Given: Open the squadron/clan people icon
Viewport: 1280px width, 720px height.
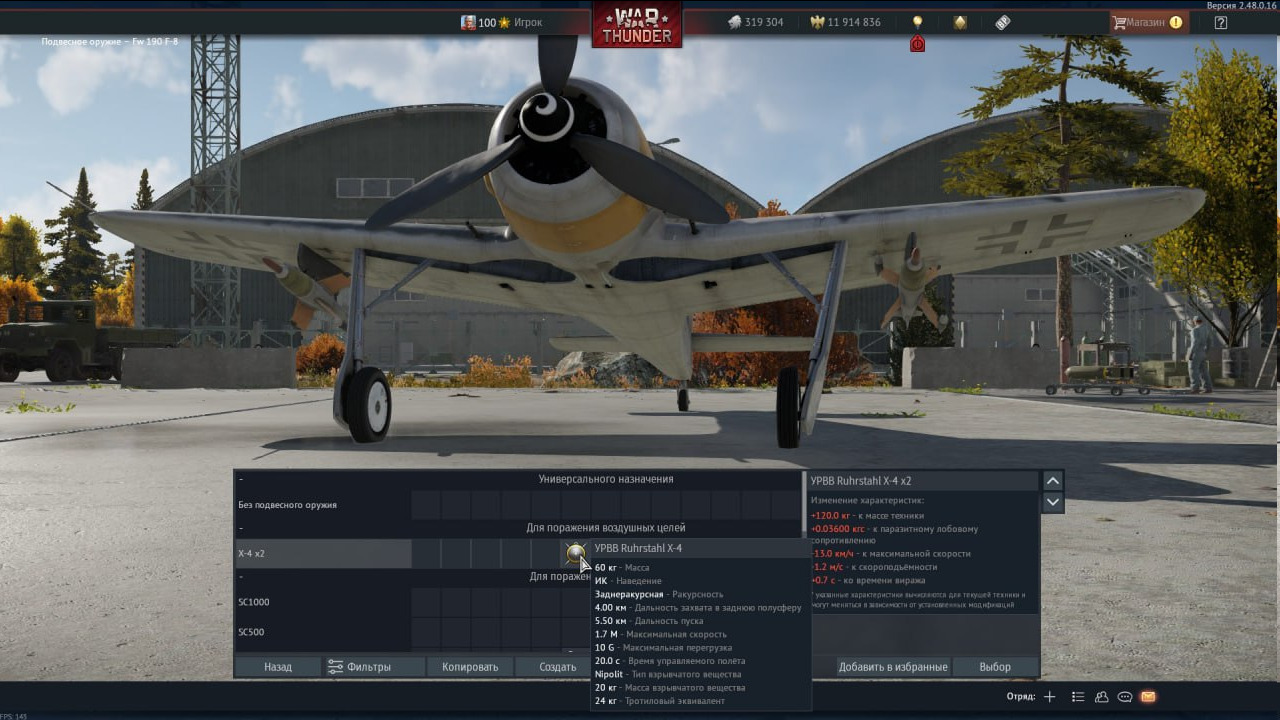Looking at the screenshot, I should [1101, 697].
